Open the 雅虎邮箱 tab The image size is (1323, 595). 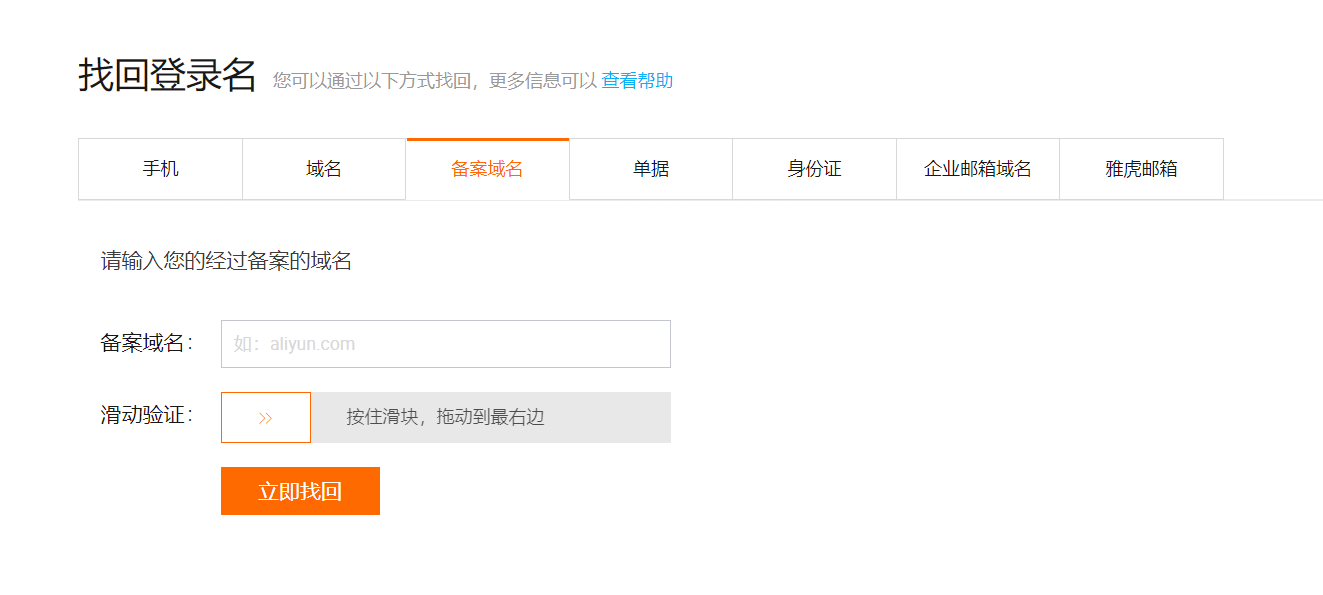tap(1141, 169)
